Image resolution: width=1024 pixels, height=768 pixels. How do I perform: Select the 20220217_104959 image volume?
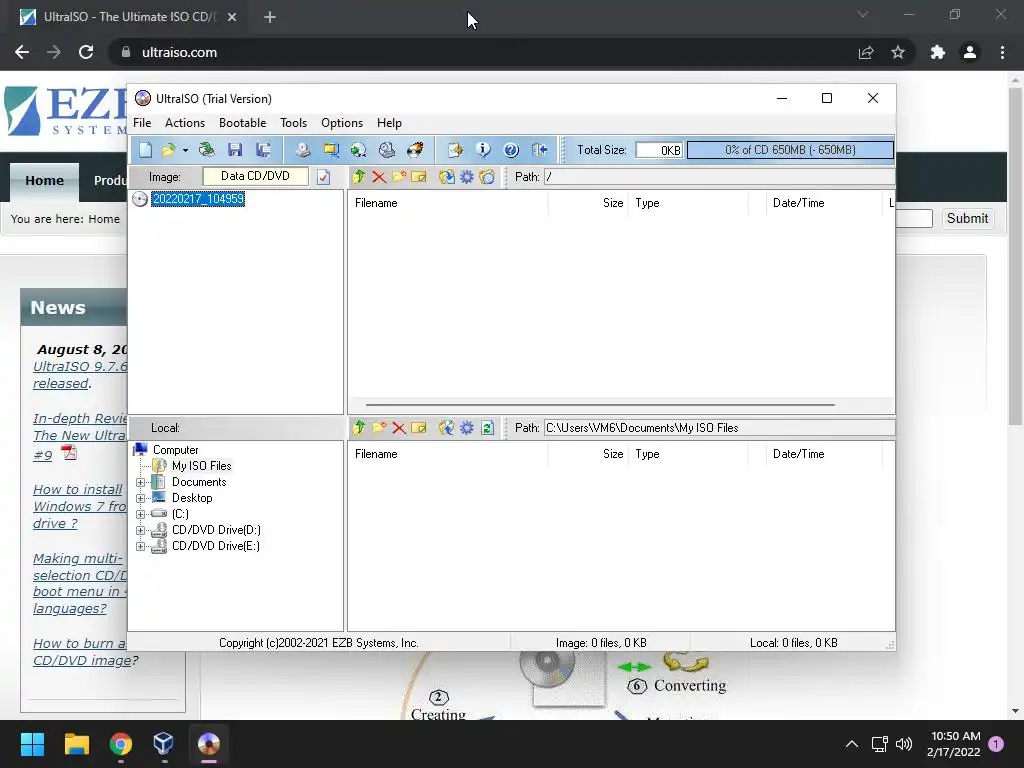[x=198, y=199]
